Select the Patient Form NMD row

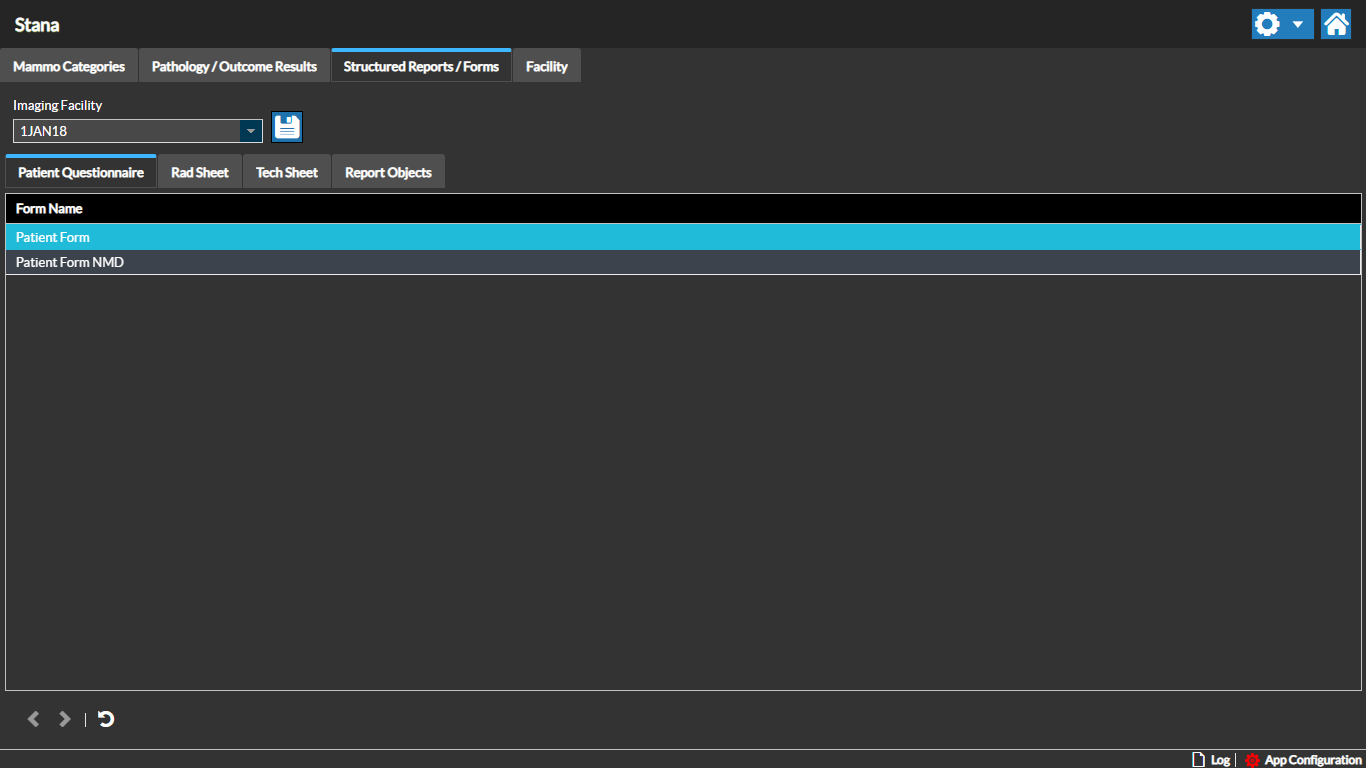70,262
